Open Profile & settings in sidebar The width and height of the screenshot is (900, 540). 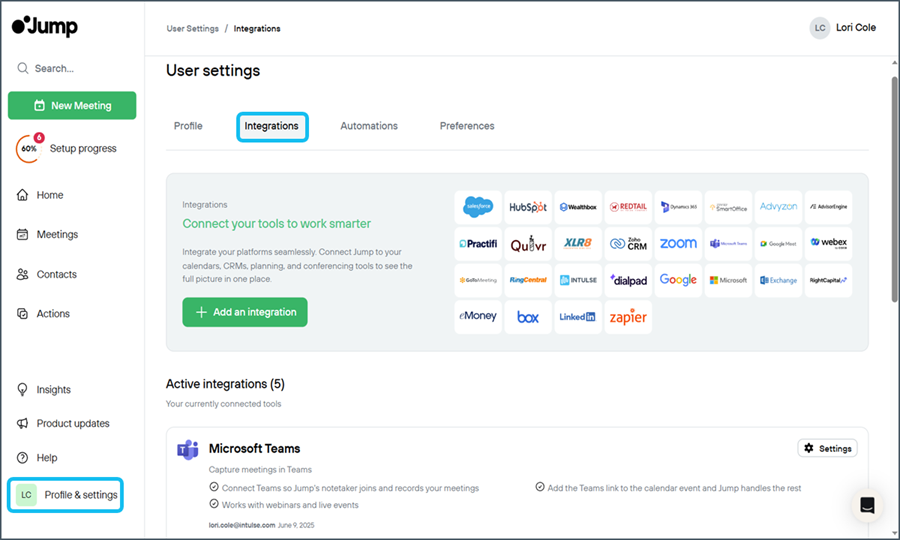click(x=65, y=495)
